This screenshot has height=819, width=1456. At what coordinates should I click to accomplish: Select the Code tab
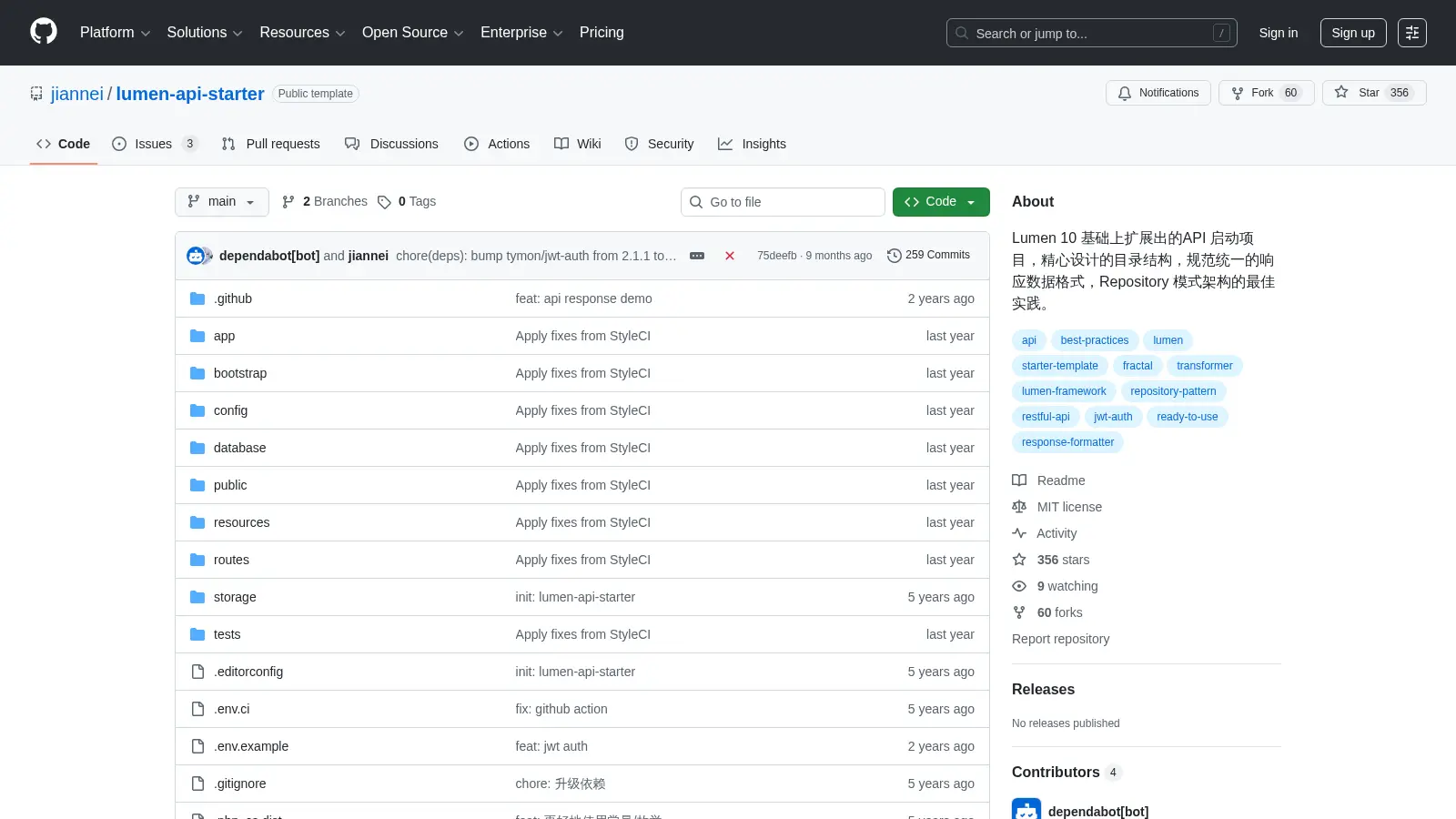coord(64,144)
